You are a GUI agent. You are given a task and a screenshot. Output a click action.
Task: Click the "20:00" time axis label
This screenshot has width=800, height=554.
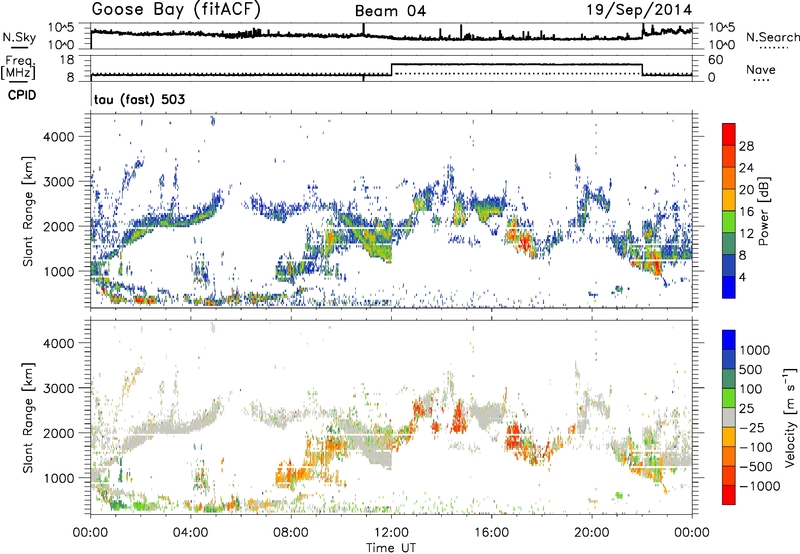(x=592, y=533)
